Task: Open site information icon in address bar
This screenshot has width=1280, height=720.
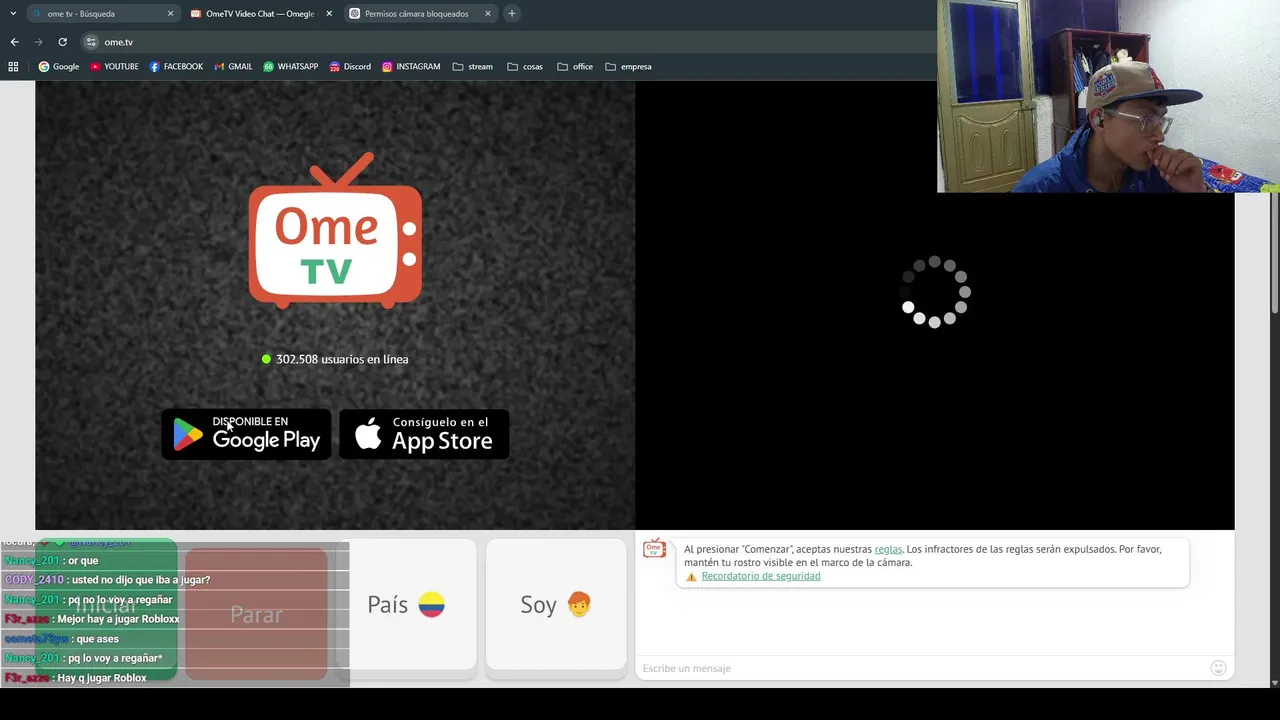Action: point(91,42)
